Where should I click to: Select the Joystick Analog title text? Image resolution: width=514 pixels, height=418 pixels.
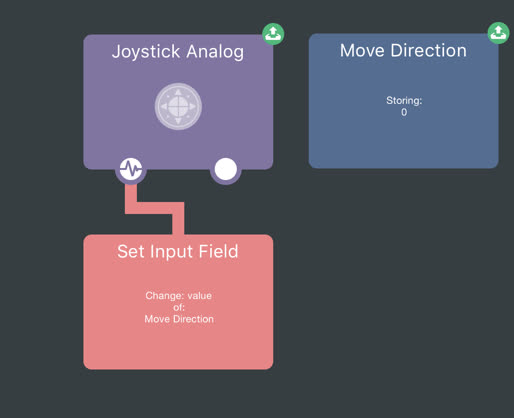tap(178, 52)
